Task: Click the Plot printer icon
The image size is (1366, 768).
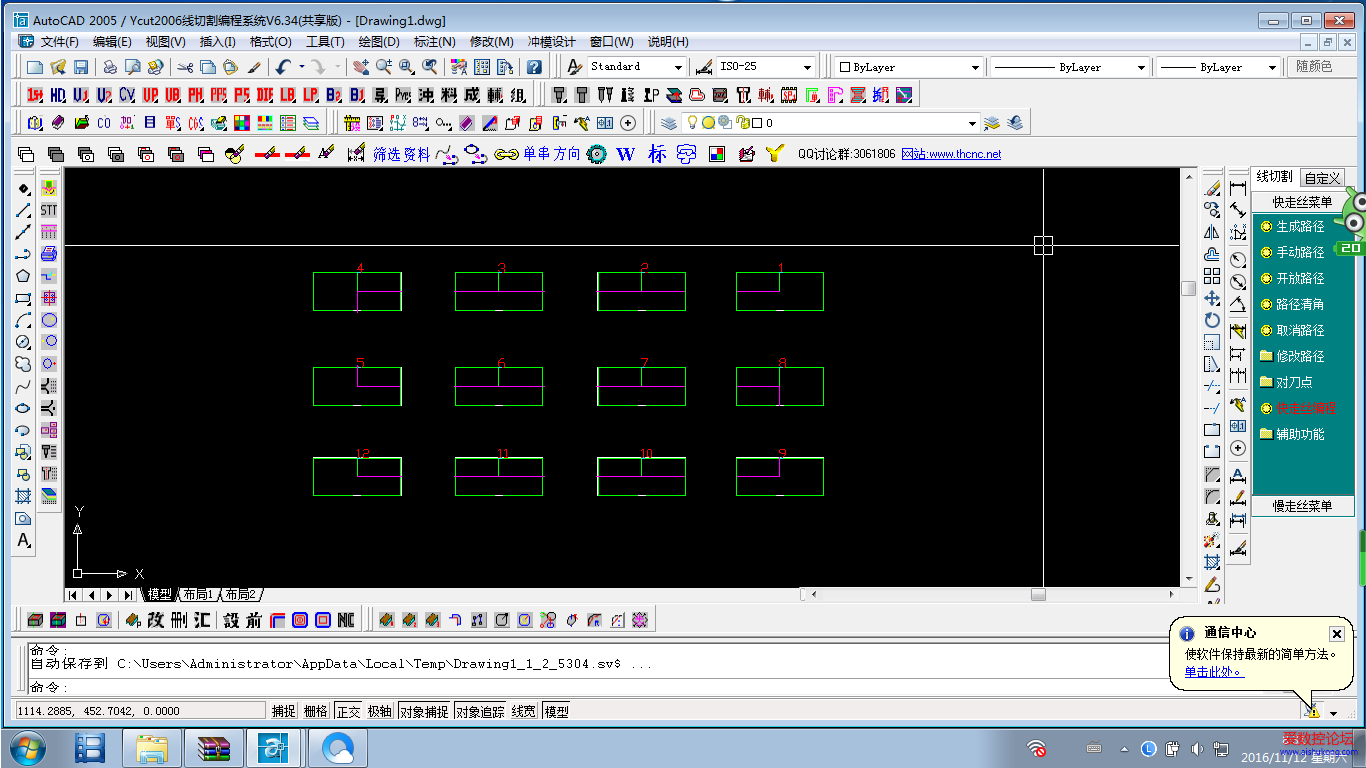Action: (x=110, y=67)
